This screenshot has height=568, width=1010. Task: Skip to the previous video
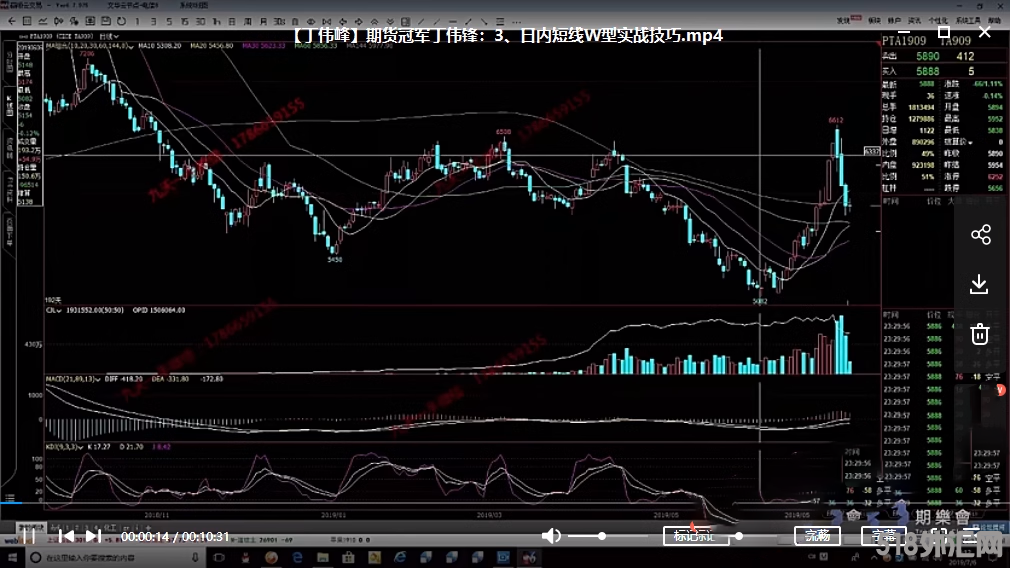click(65, 536)
